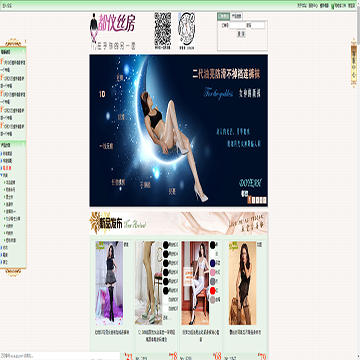Click the round seal image beside QR code
The height and width of the screenshot is (360, 360).
coord(186,31)
